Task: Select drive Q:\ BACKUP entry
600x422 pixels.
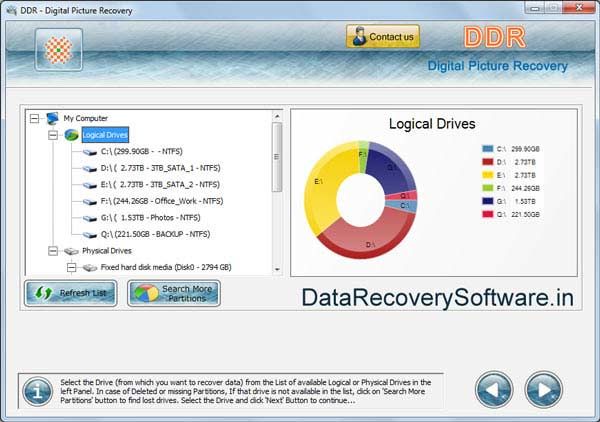Action: [x=155, y=234]
